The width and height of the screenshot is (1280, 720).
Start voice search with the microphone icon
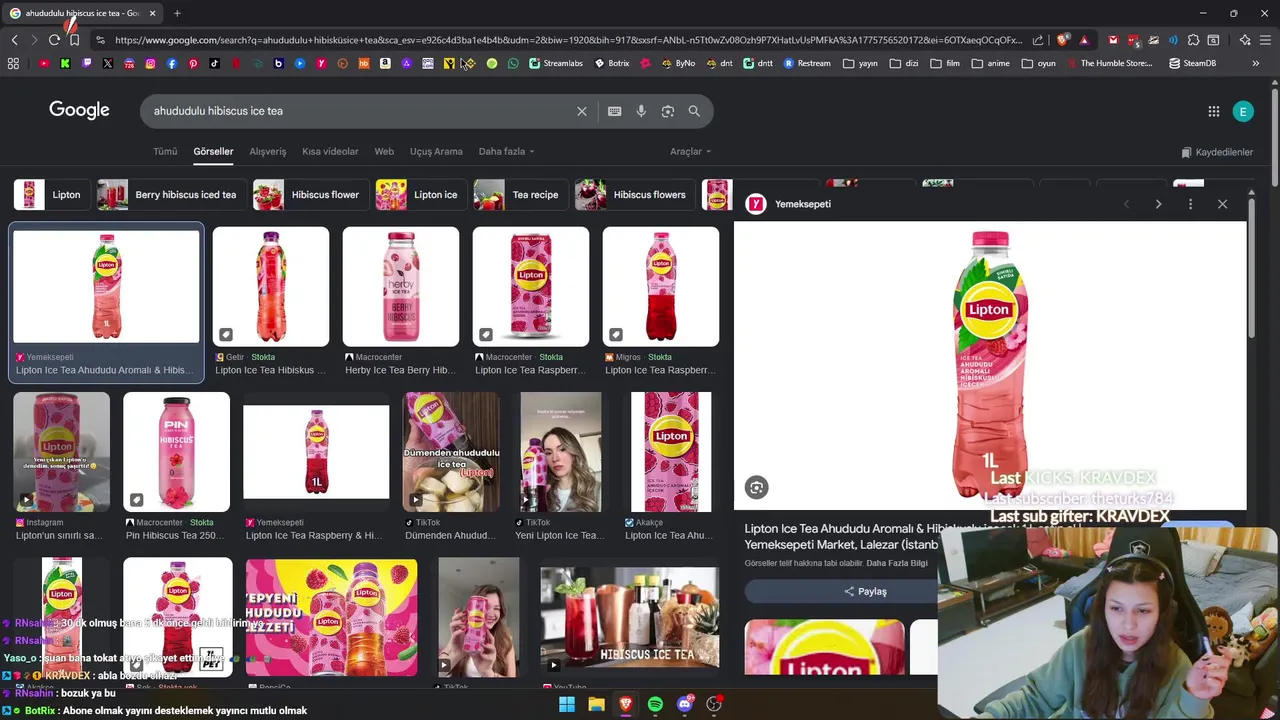[641, 111]
